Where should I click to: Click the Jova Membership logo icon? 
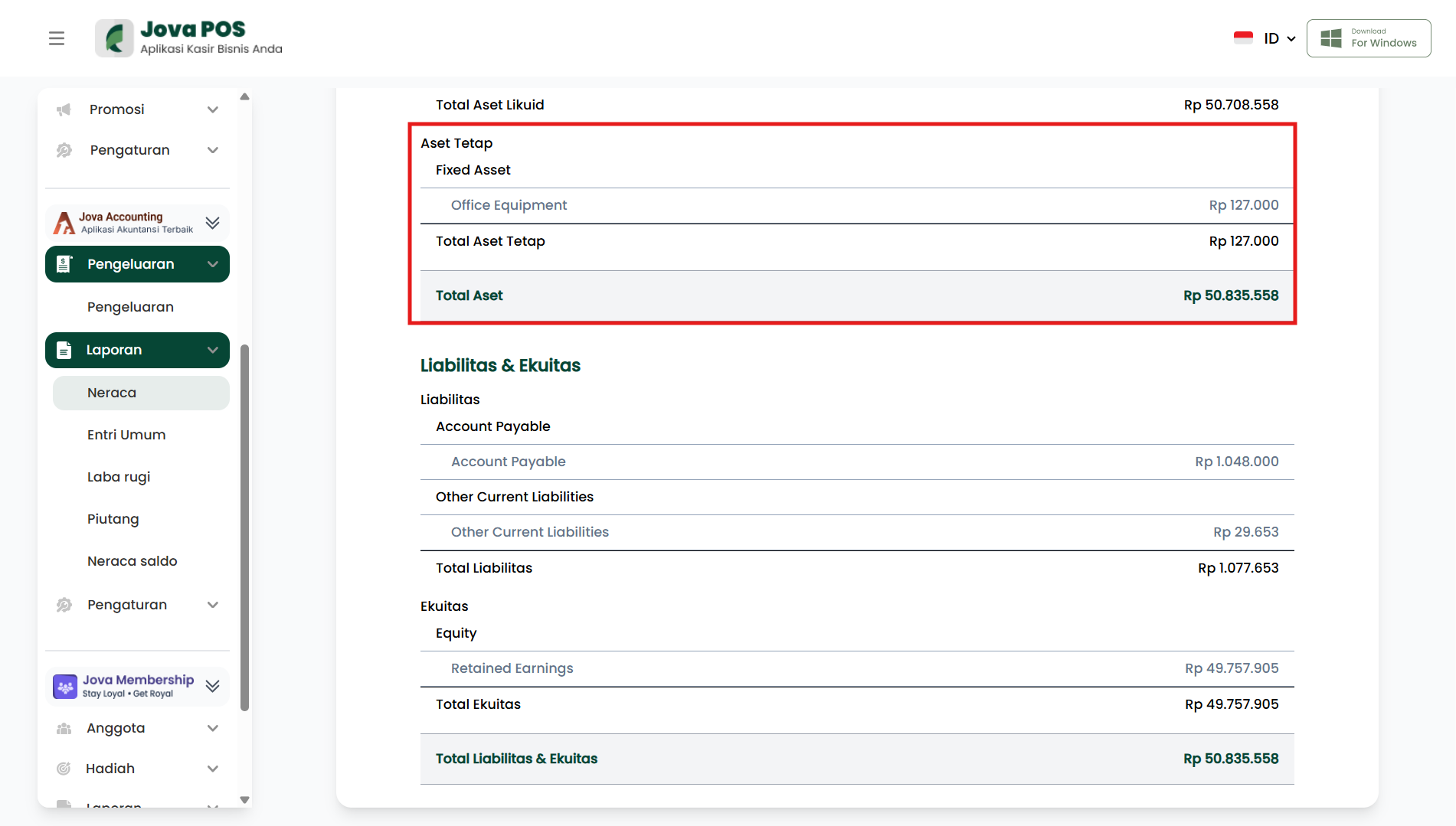65,686
